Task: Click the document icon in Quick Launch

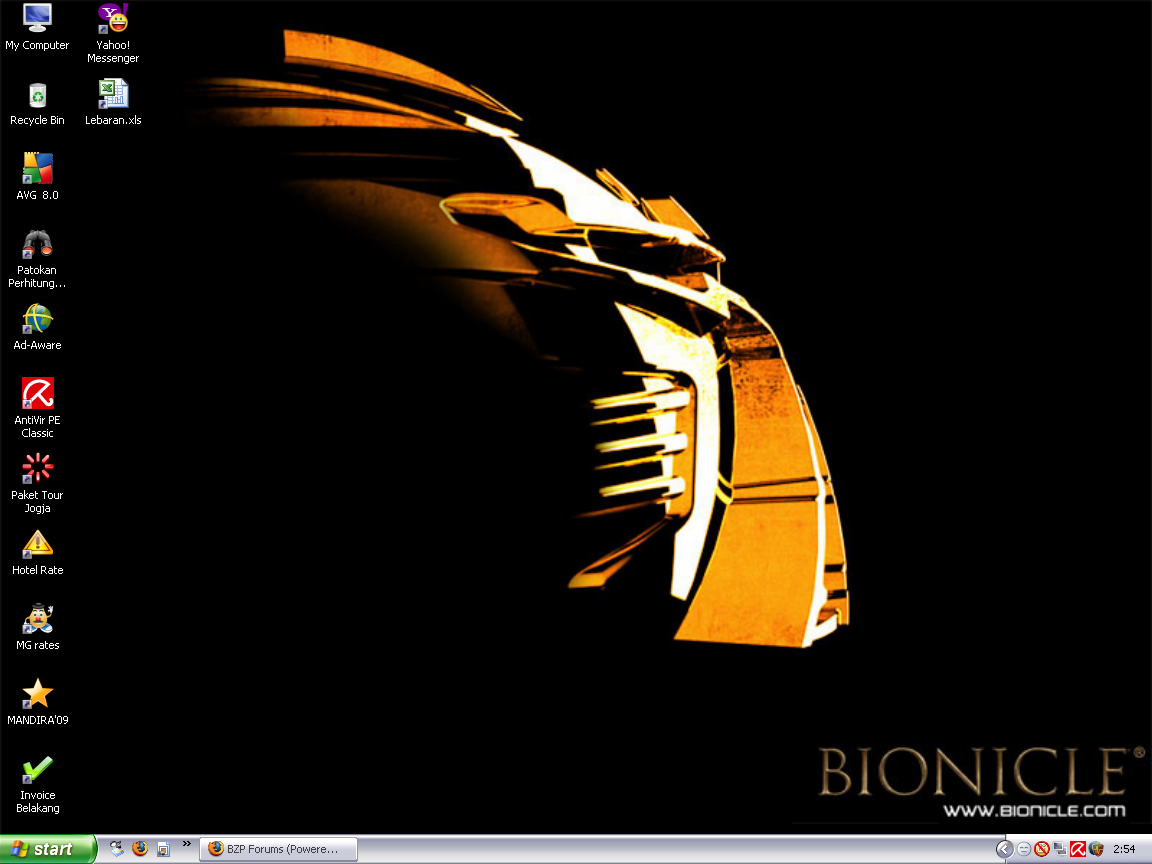Action: (x=163, y=849)
